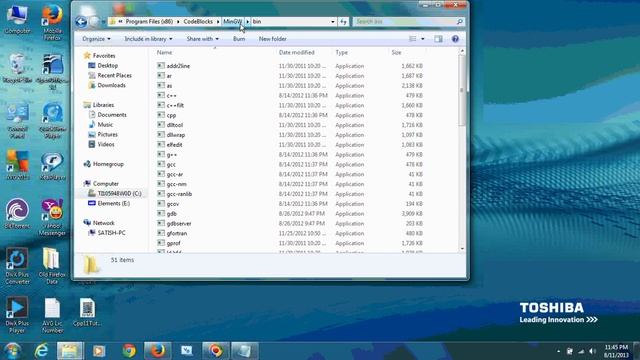Select the gfortran application file
This screenshot has width=640, height=360.
[177, 233]
